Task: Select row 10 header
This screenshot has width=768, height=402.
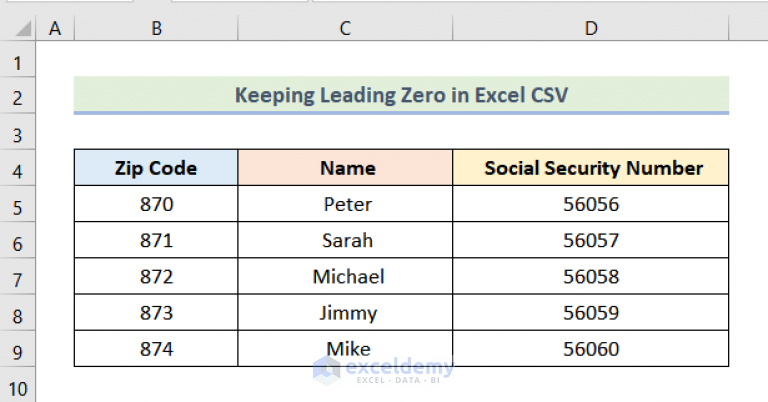Action: coord(18,385)
